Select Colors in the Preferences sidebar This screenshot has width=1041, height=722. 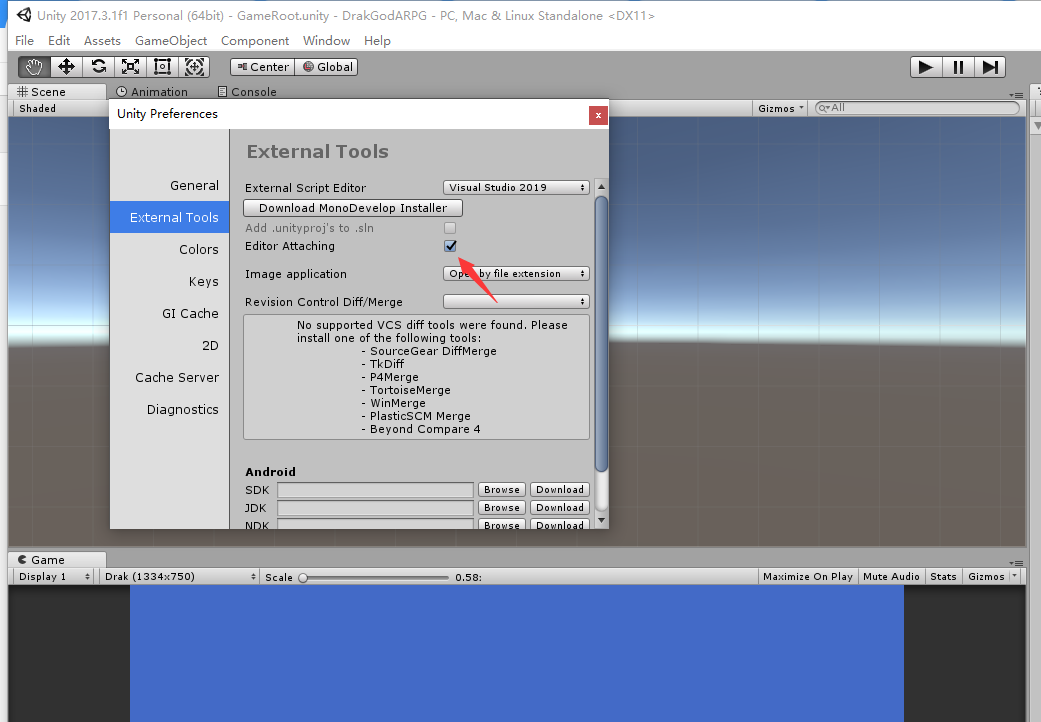click(198, 249)
